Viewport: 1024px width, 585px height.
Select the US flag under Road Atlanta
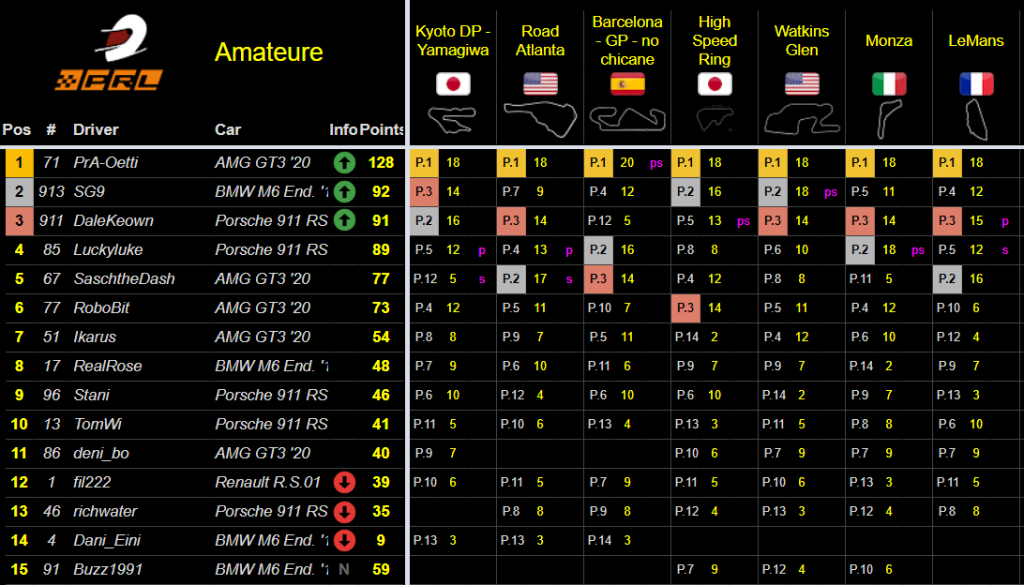point(540,84)
